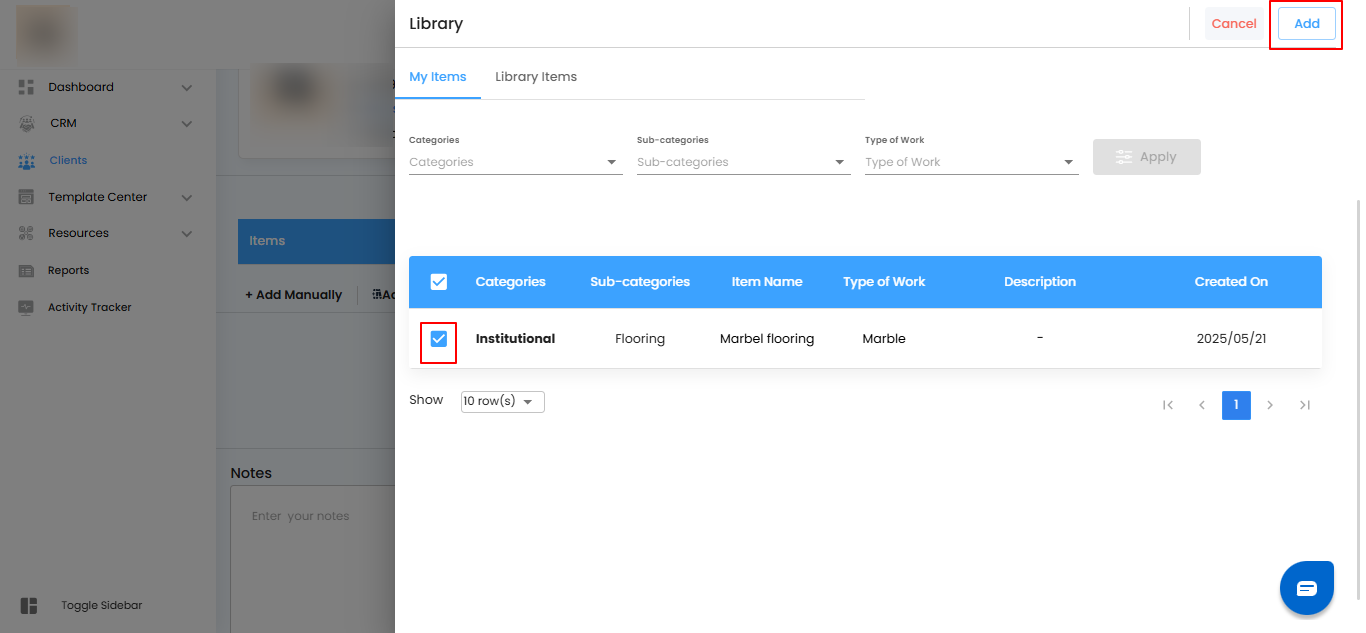Image resolution: width=1366 pixels, height=633 pixels.
Task: Cancel the Library dialog
Action: (1233, 24)
